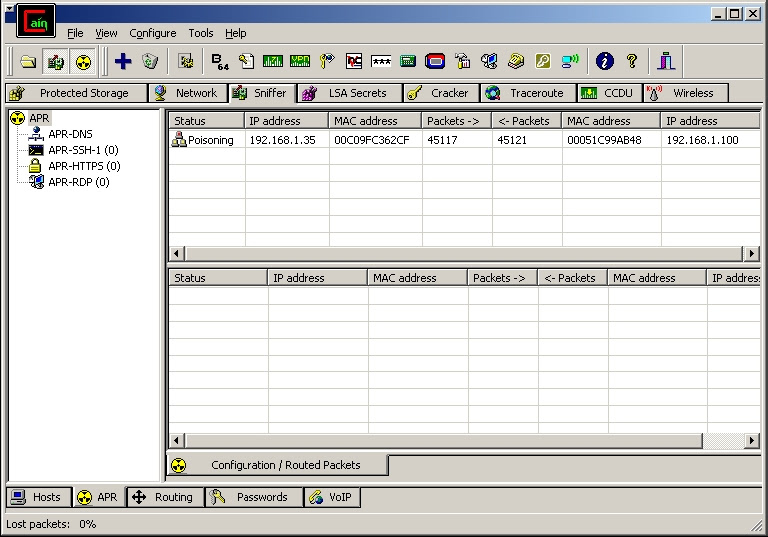Open the Cisco Type-7 password decoder icon
The width and height of the screenshot is (768, 537).
[x=273, y=61]
